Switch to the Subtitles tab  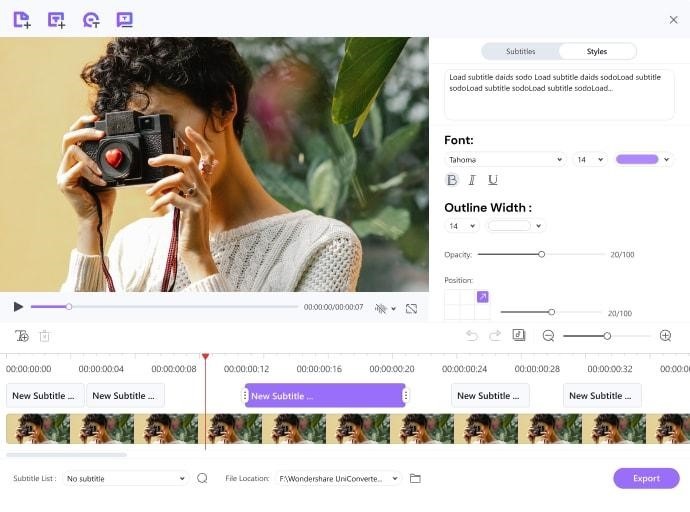[520, 51]
